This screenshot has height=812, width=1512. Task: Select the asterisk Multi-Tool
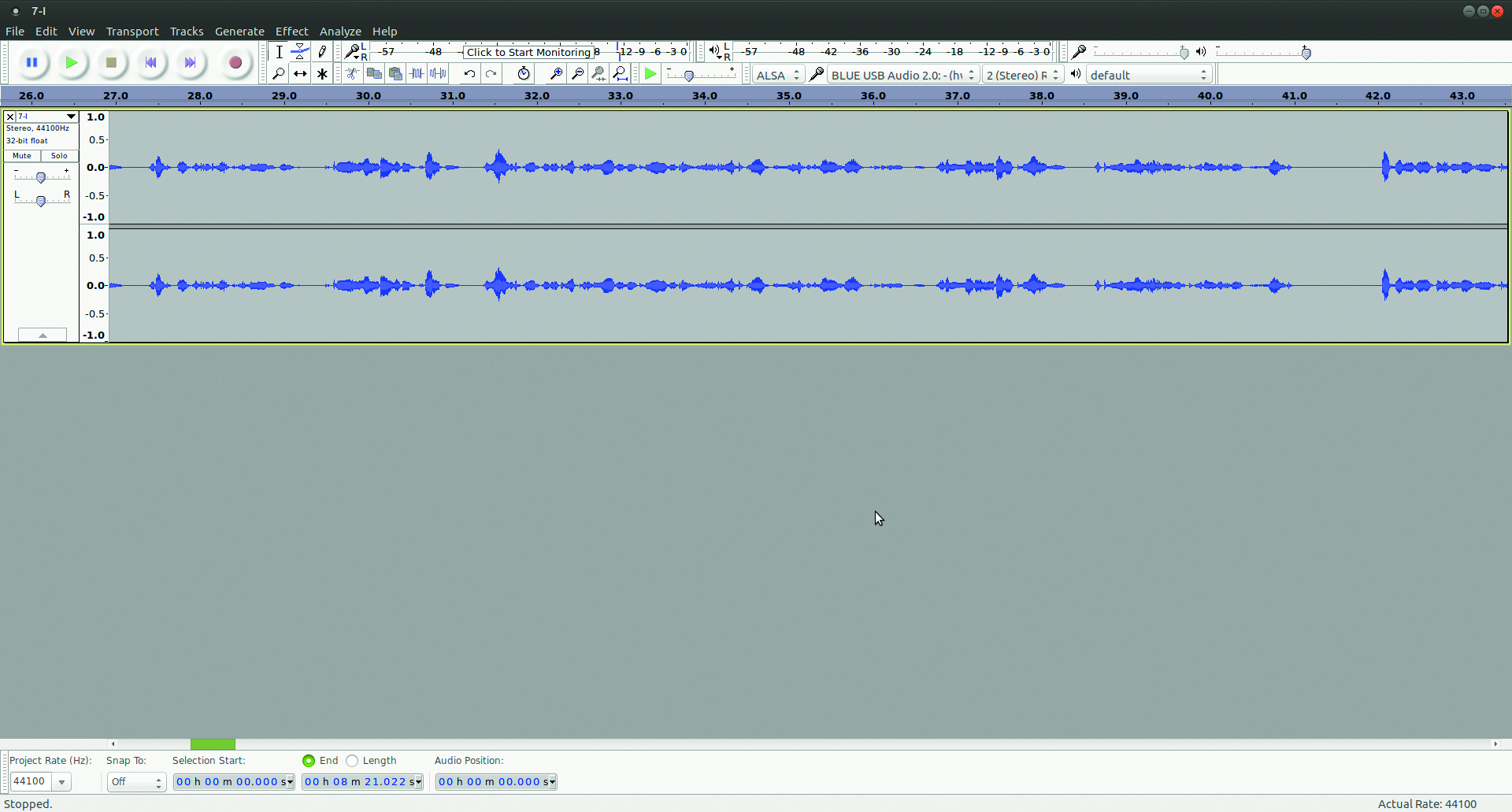322,74
